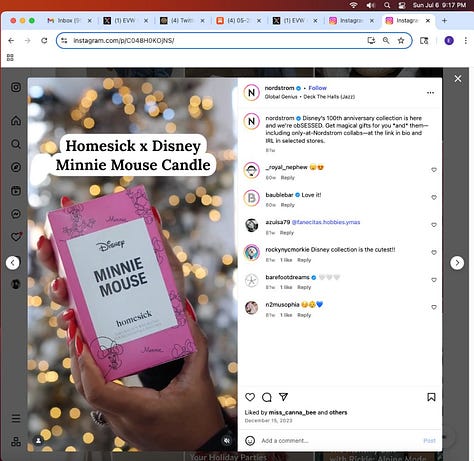Open a new browser tab

444,21
